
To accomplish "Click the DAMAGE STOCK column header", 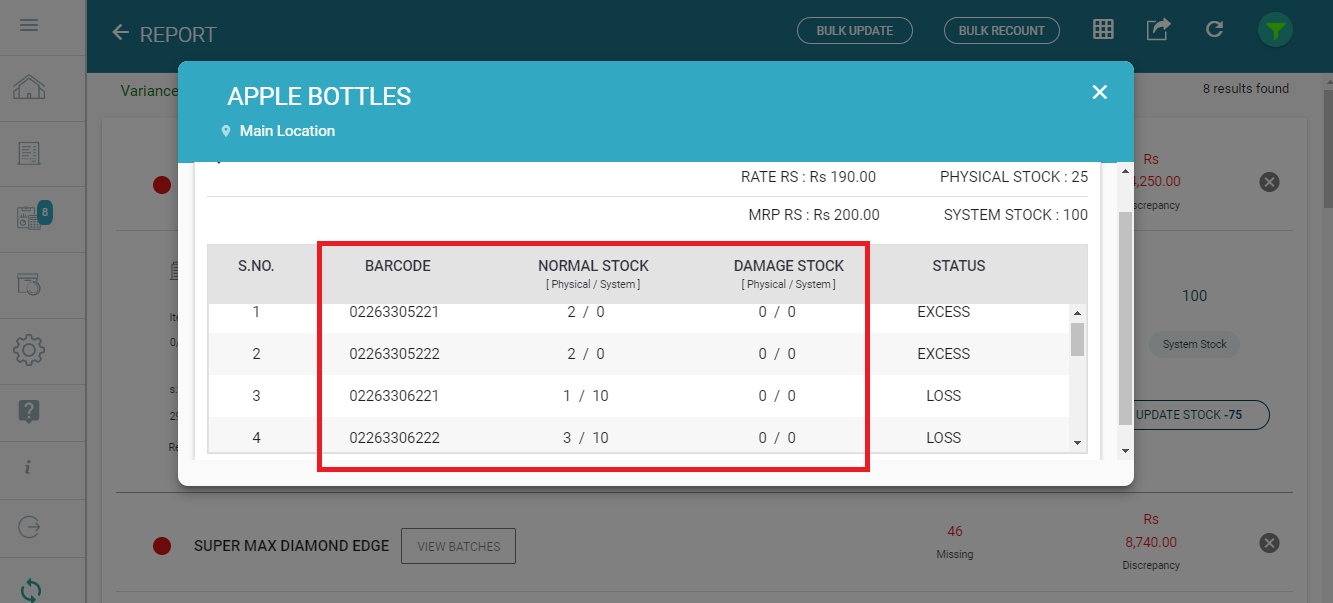I will (x=789, y=266).
